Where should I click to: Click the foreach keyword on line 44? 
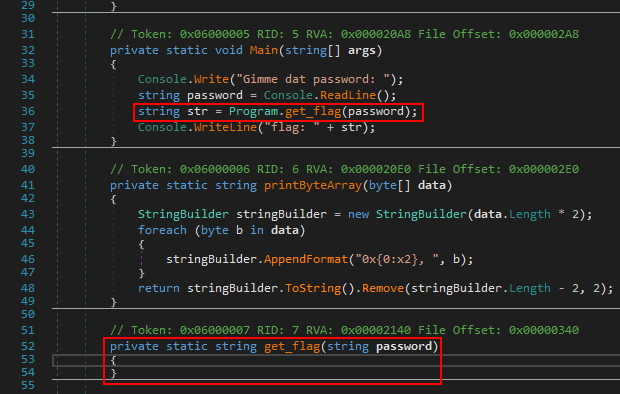tap(162, 231)
